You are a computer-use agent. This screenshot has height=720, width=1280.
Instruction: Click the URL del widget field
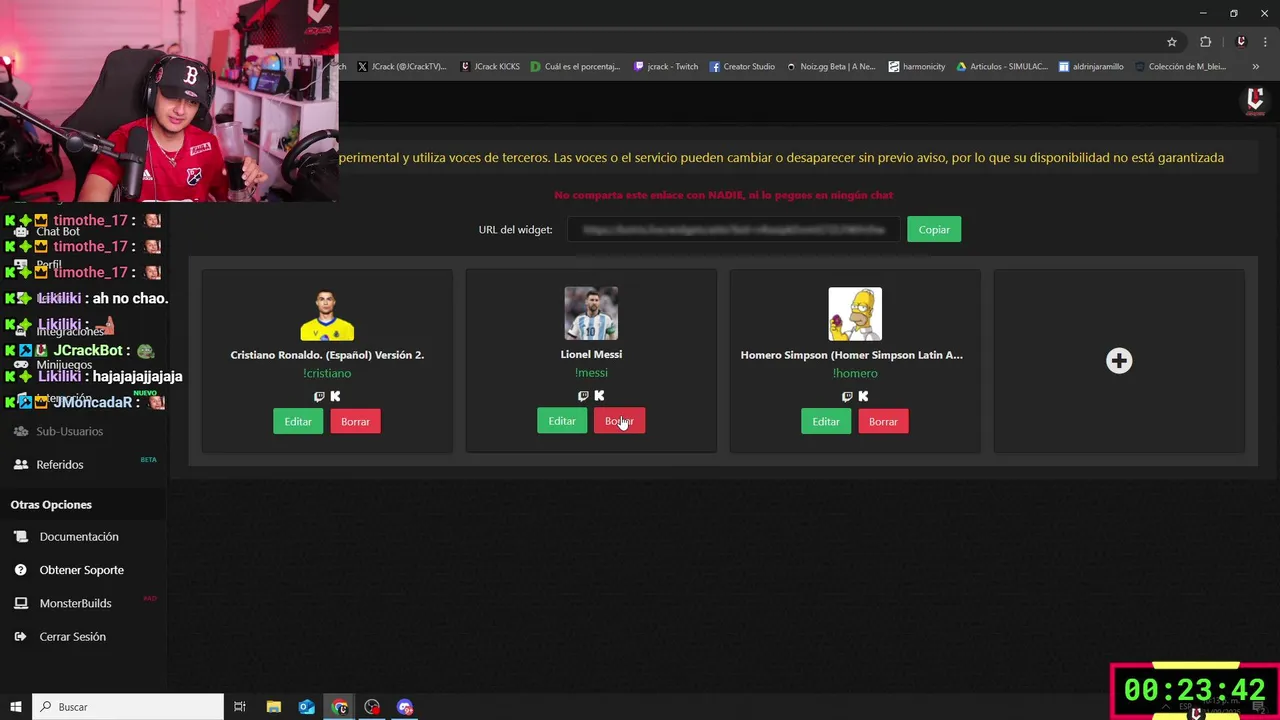point(734,229)
